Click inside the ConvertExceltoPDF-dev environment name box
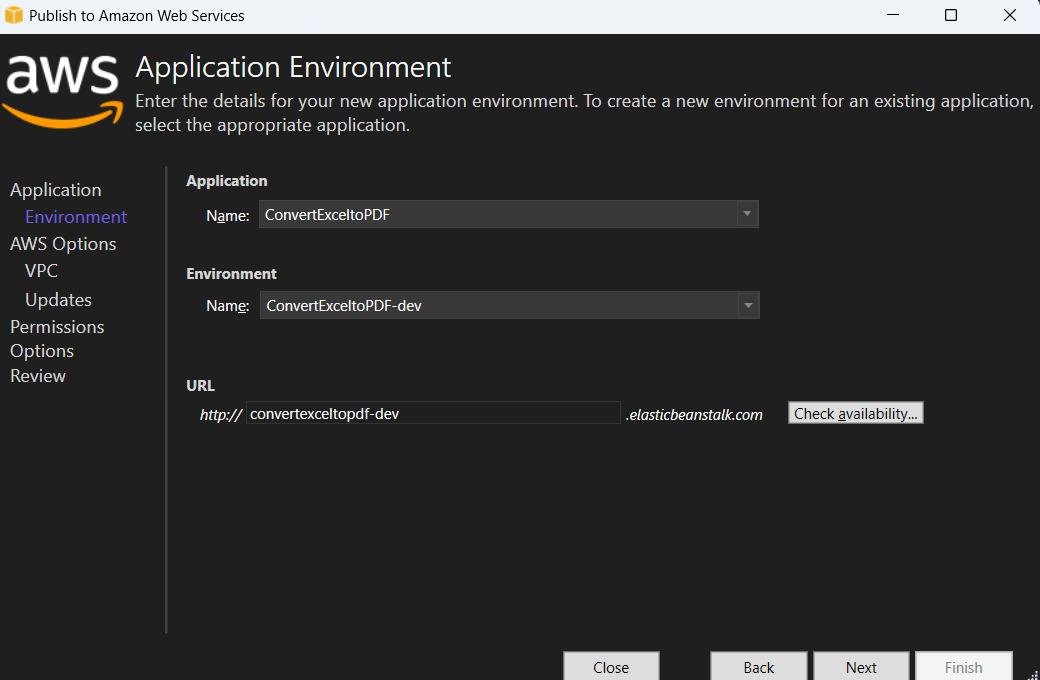Image resolution: width=1040 pixels, height=680 pixels. (x=509, y=306)
